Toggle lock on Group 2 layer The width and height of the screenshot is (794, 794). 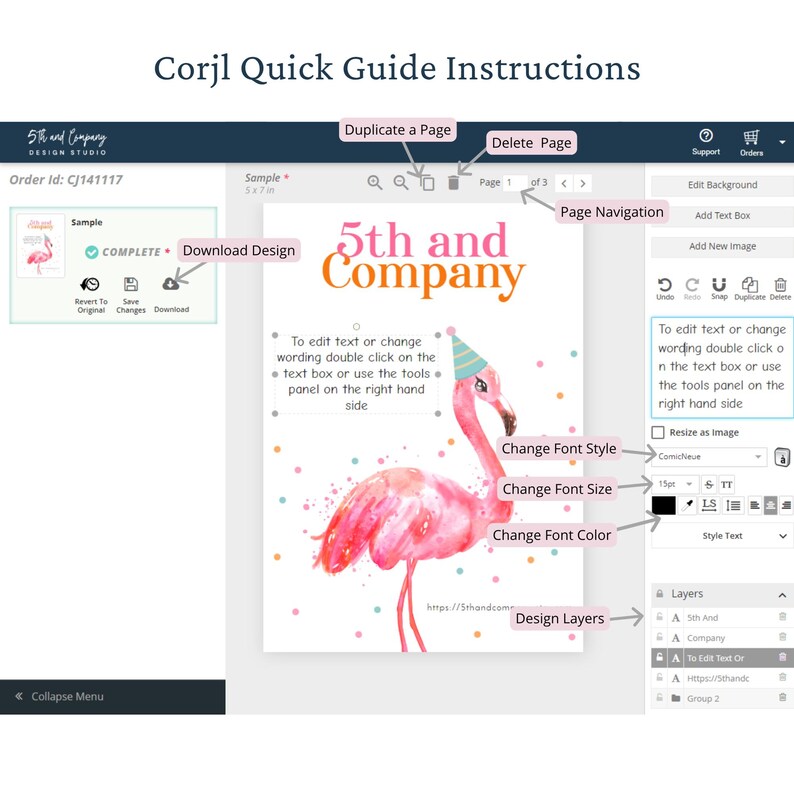tap(659, 698)
